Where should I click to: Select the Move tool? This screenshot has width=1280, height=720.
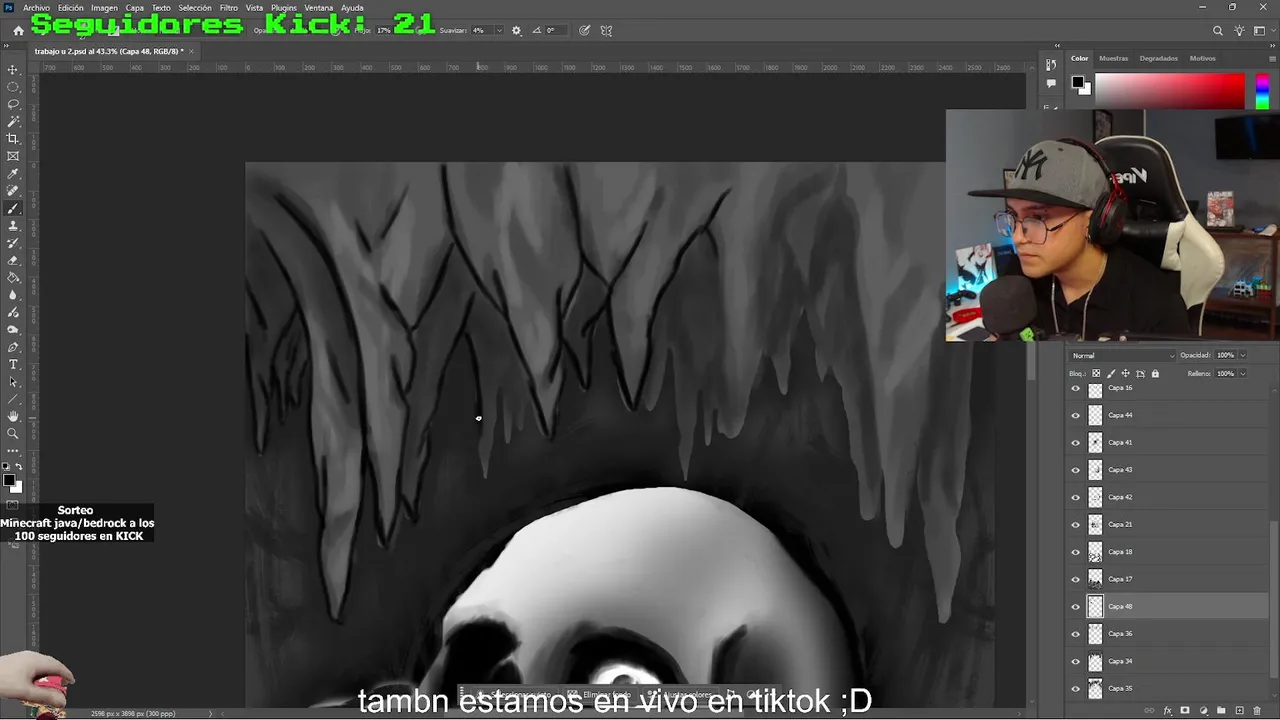click(13, 70)
